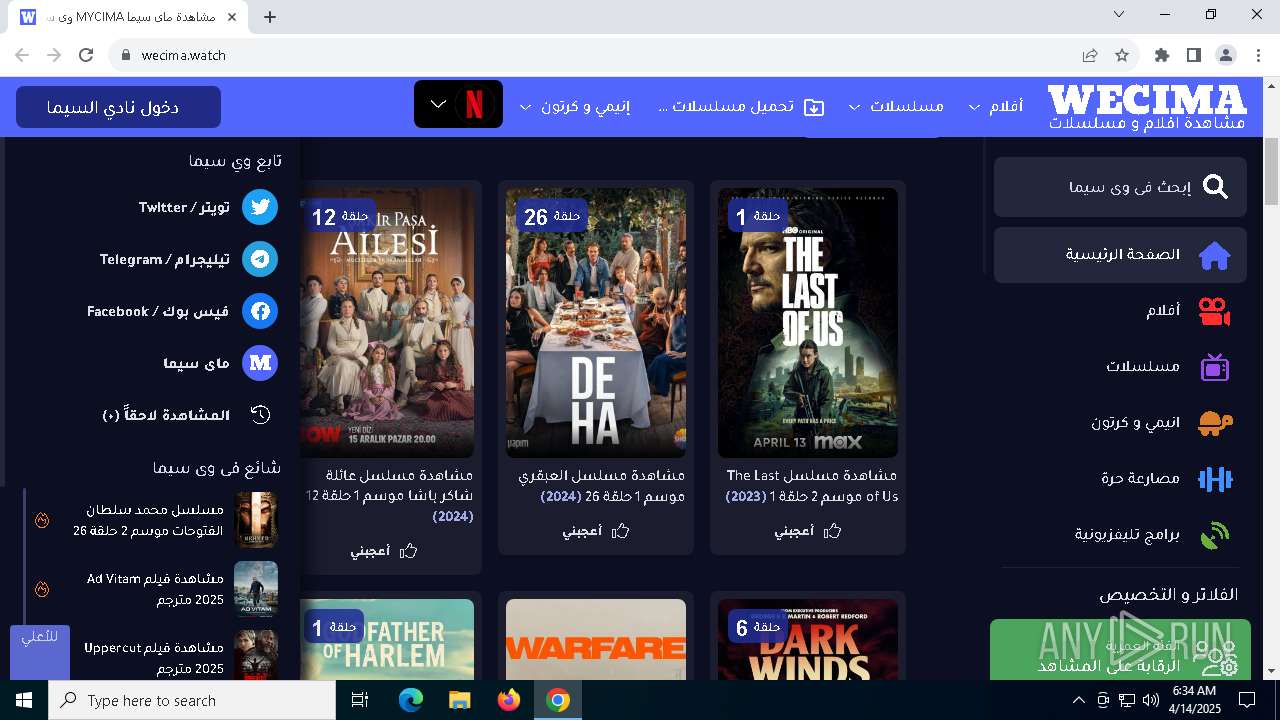Screen dimensions: 1280x720
Task: Share this page icon in address bar
Action: pos(1090,55)
